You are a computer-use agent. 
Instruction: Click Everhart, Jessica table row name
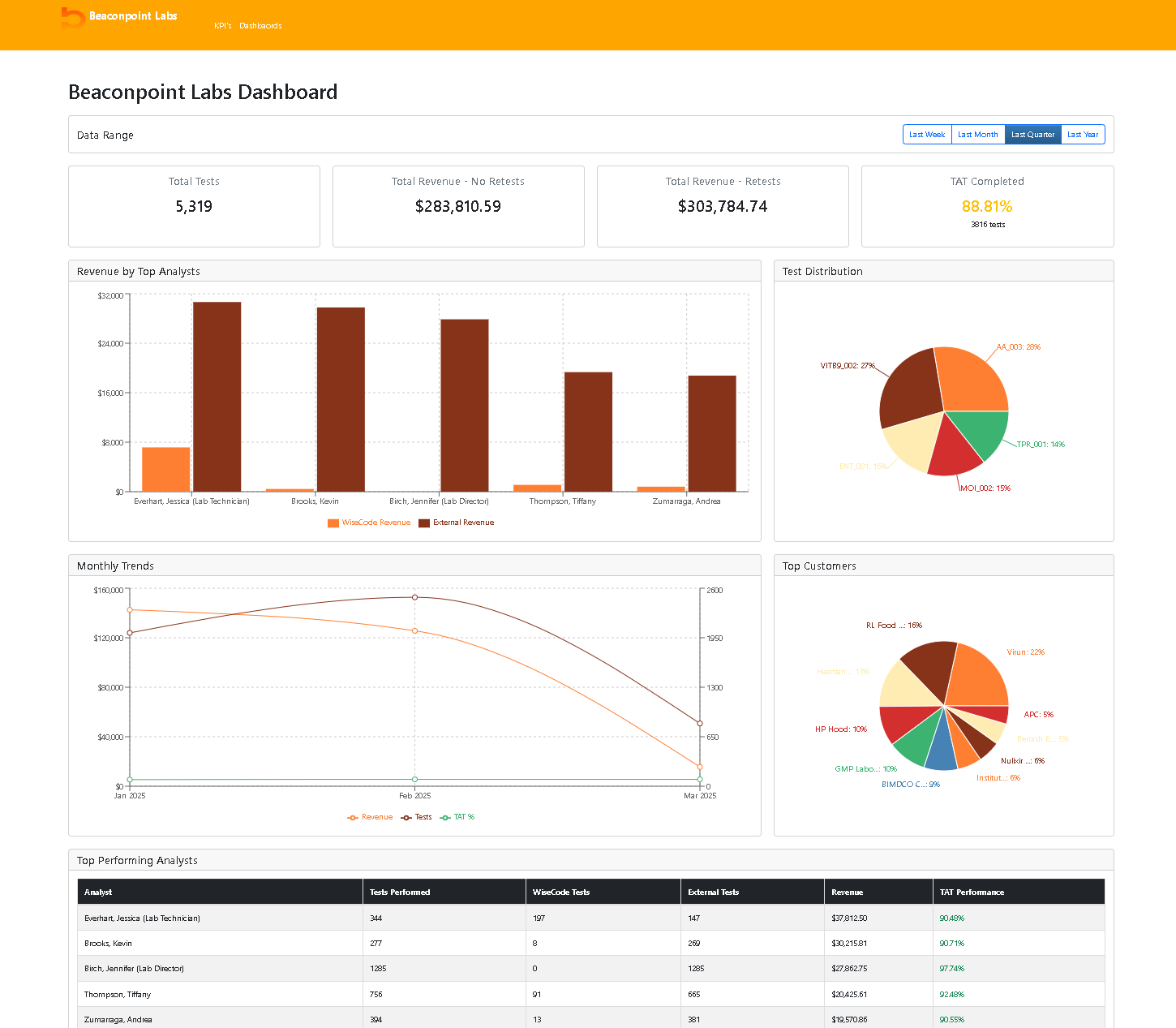(142, 918)
